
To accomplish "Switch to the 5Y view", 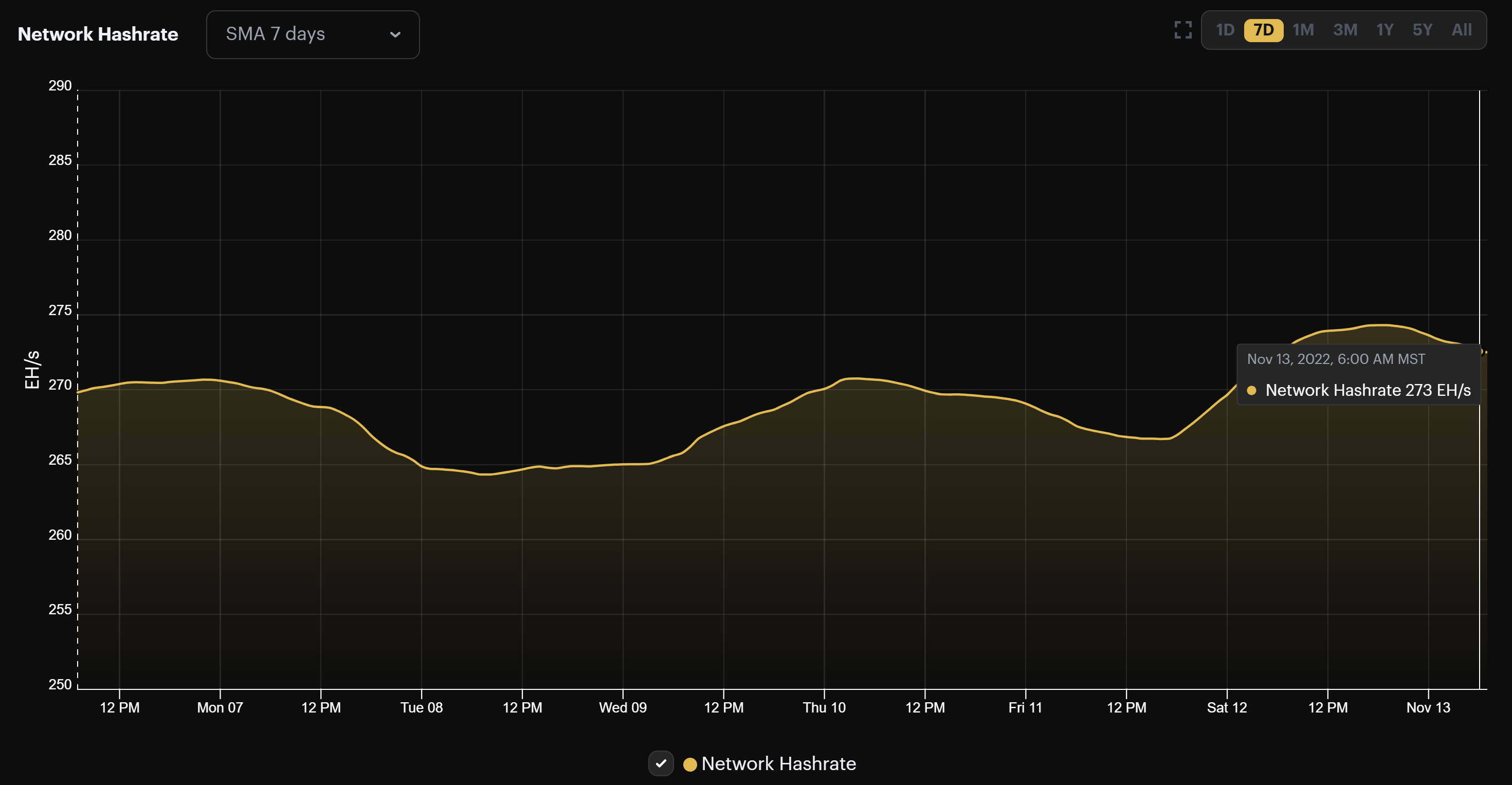I will click(x=1423, y=30).
